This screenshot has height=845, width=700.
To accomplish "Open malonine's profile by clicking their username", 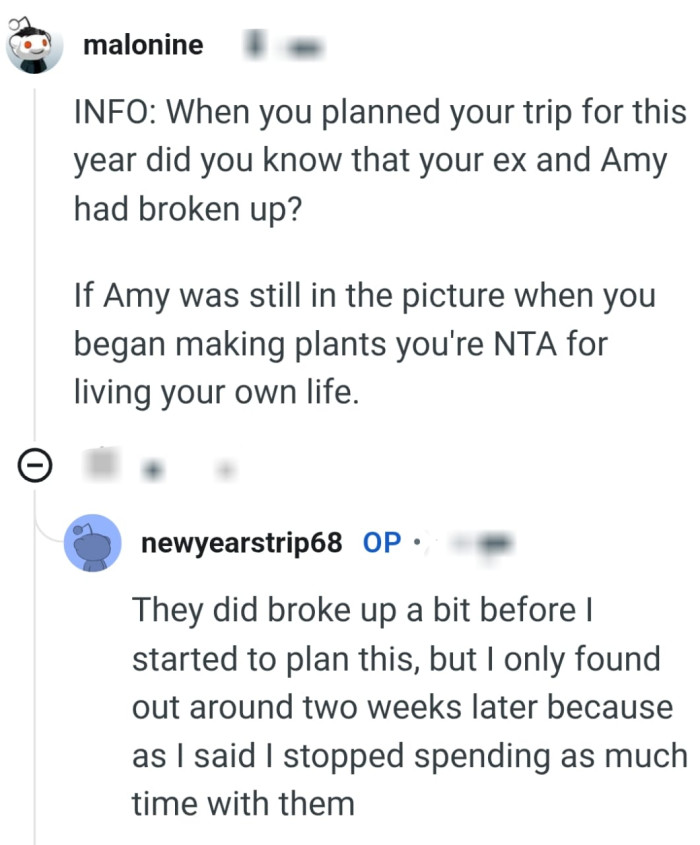I will (x=143, y=45).
